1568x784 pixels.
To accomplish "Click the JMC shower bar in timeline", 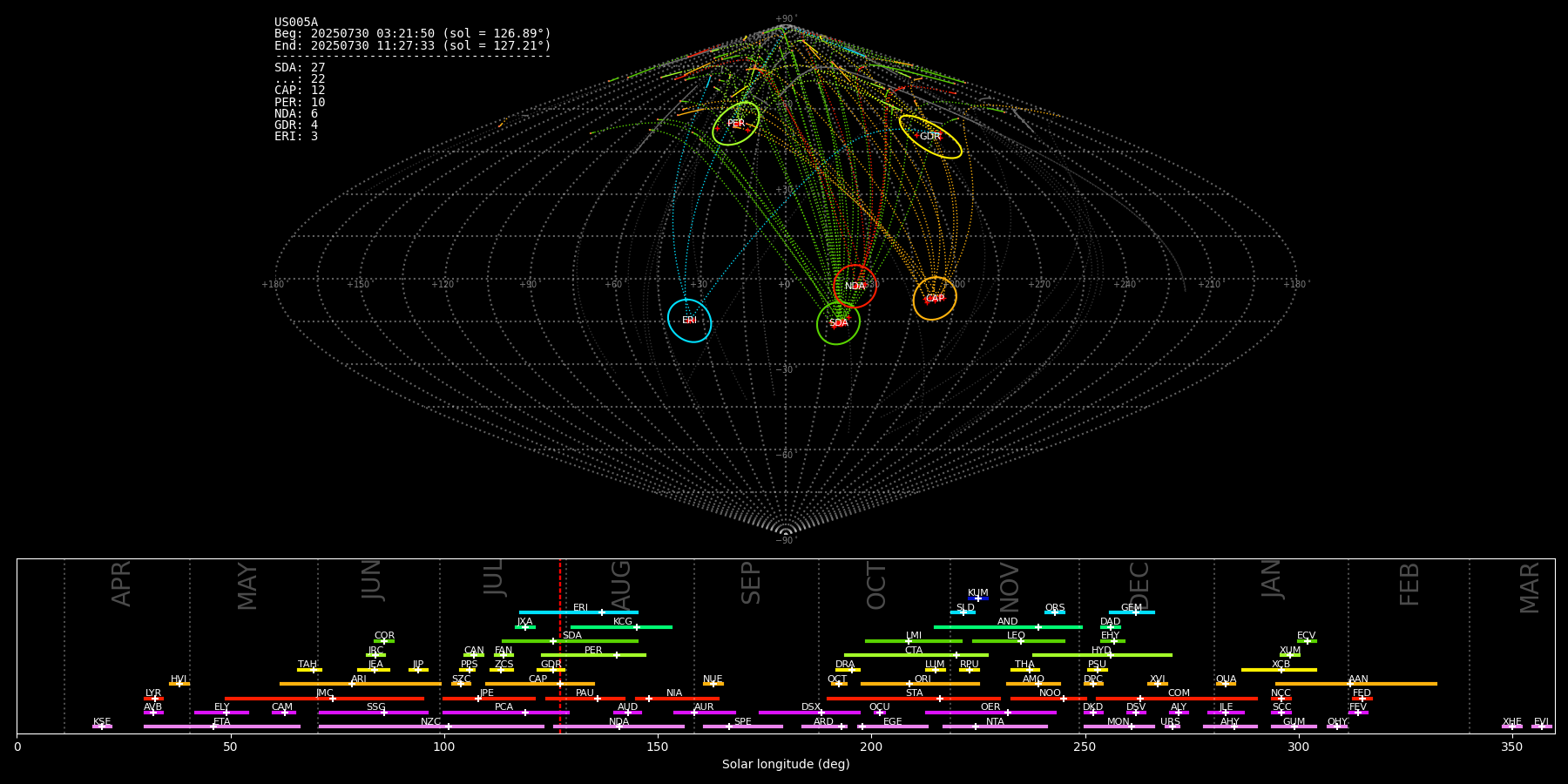I will [325, 699].
